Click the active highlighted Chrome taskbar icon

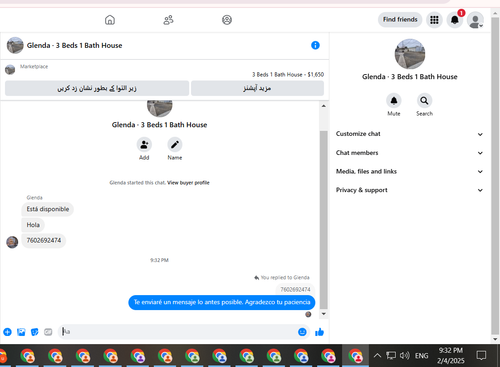coord(356,356)
